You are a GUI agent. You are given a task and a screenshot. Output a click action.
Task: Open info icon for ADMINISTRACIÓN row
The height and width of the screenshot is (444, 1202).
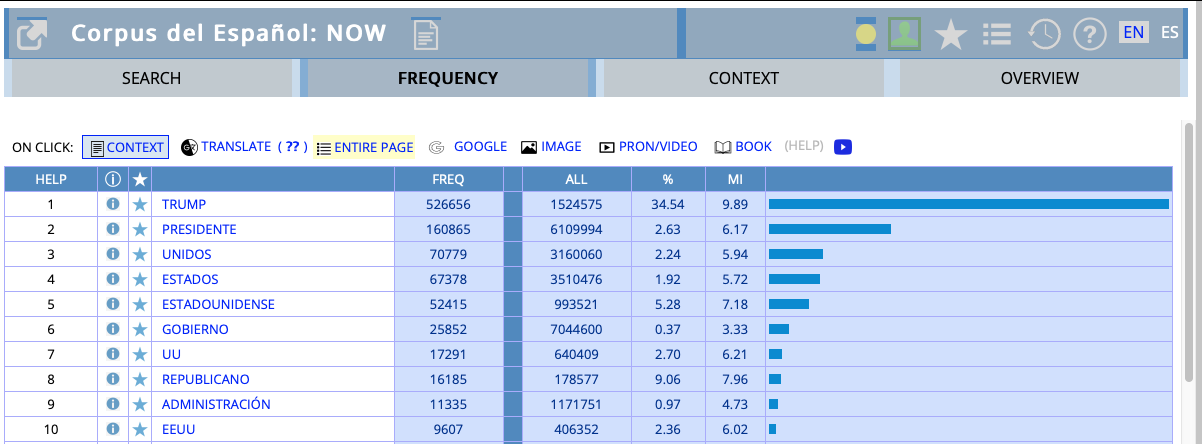[x=113, y=404]
